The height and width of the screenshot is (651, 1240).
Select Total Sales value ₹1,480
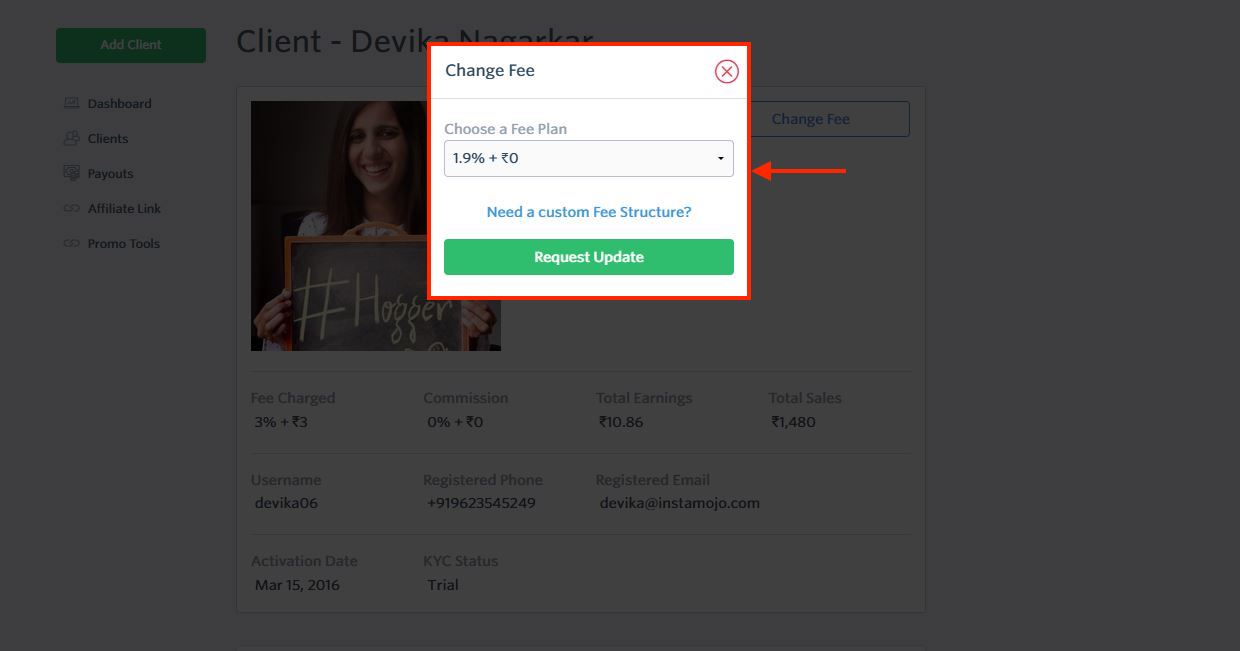[x=793, y=422]
